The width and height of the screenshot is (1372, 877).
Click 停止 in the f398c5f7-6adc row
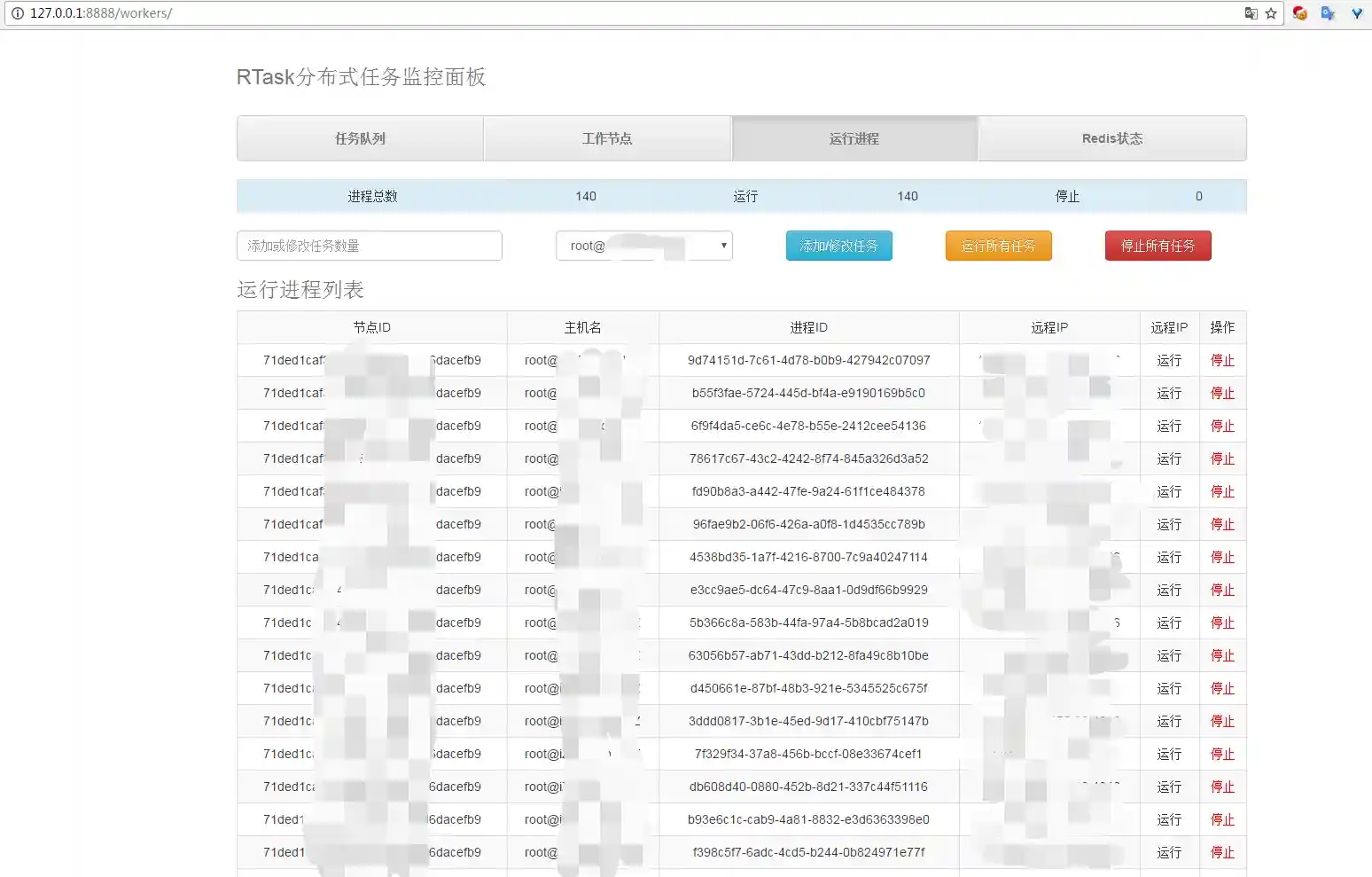(1222, 852)
